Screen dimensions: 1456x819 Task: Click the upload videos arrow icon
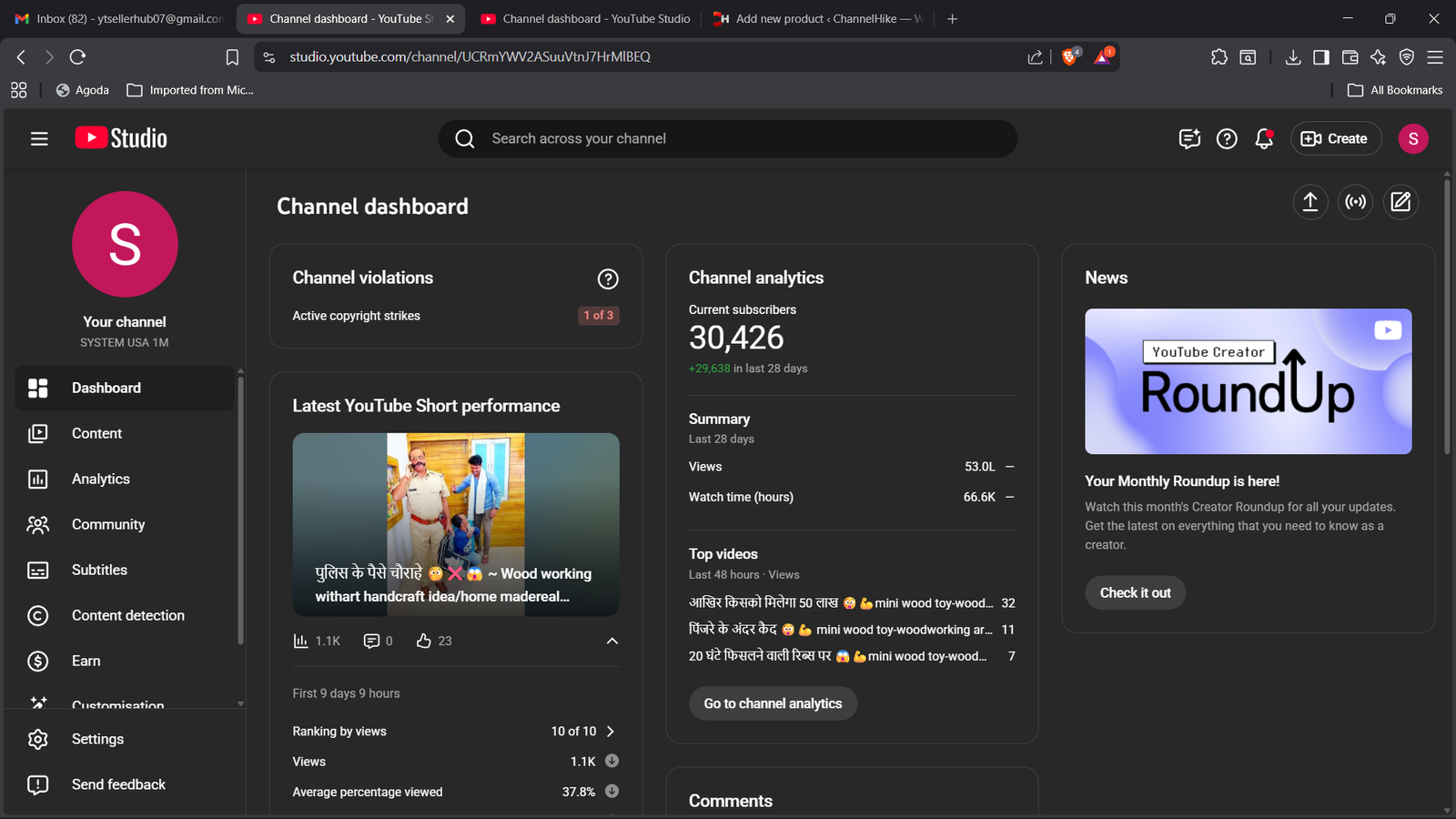coord(1309,202)
